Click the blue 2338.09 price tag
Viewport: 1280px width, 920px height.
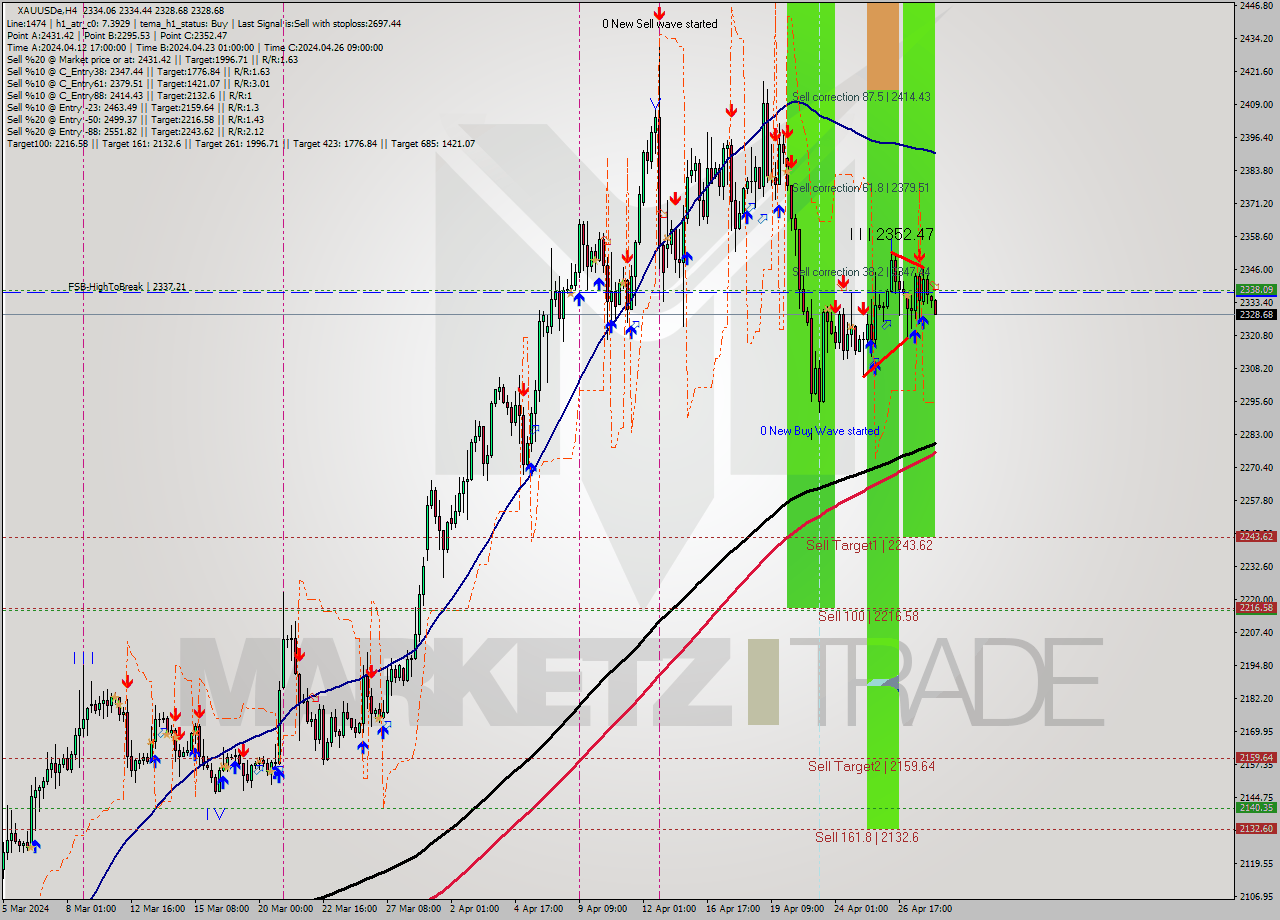click(x=1256, y=290)
